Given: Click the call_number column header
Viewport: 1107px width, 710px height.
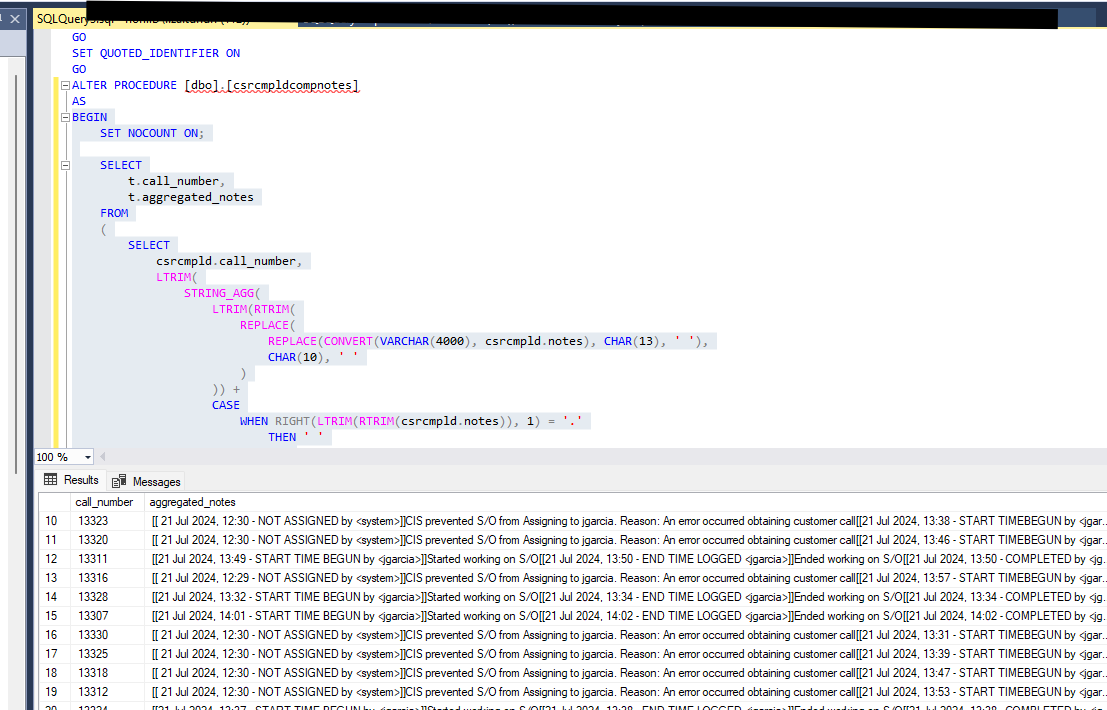Looking at the screenshot, I should point(104,502).
